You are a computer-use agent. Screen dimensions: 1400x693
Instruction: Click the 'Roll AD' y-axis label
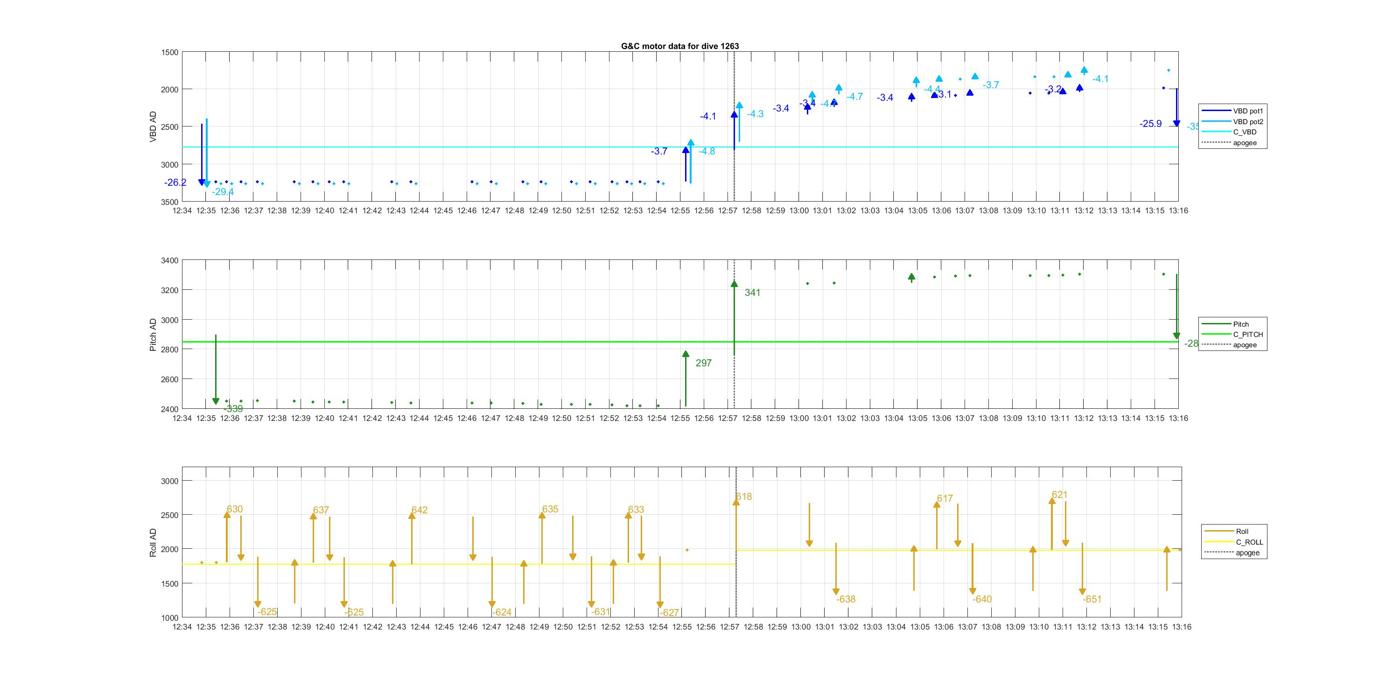(x=153, y=542)
